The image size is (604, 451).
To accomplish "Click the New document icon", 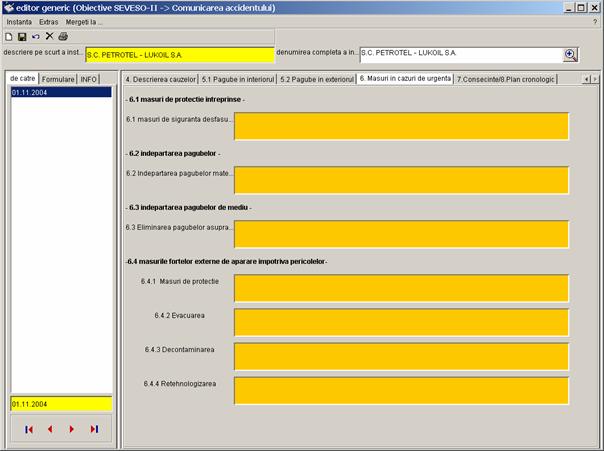I will [x=9, y=37].
